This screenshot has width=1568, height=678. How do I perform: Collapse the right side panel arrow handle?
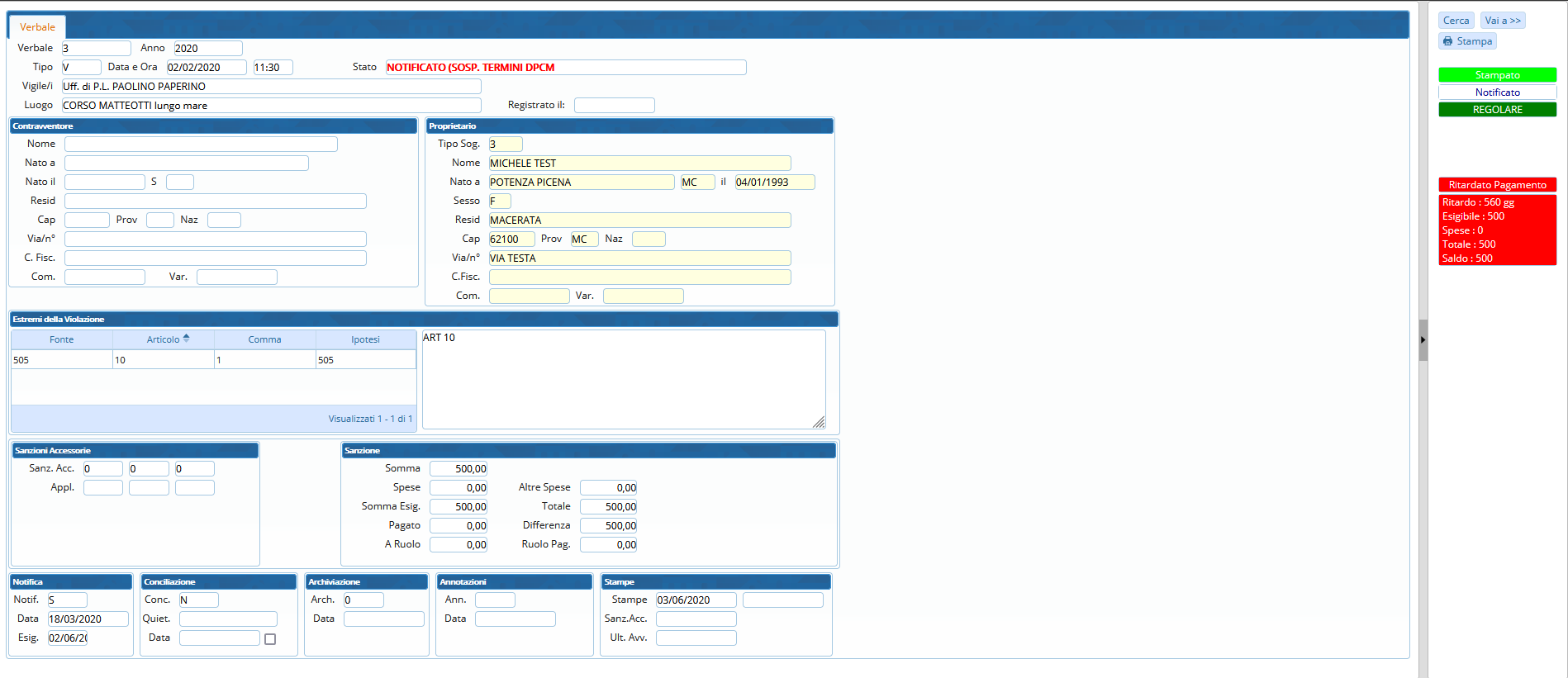[1423, 339]
